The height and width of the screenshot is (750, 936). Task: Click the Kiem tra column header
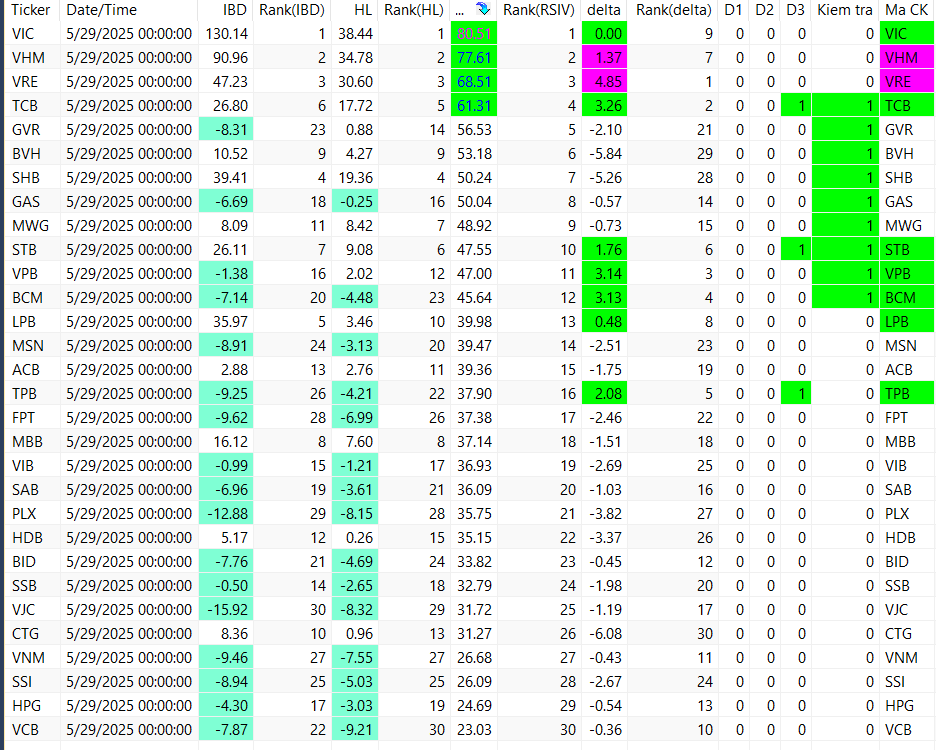pos(845,10)
